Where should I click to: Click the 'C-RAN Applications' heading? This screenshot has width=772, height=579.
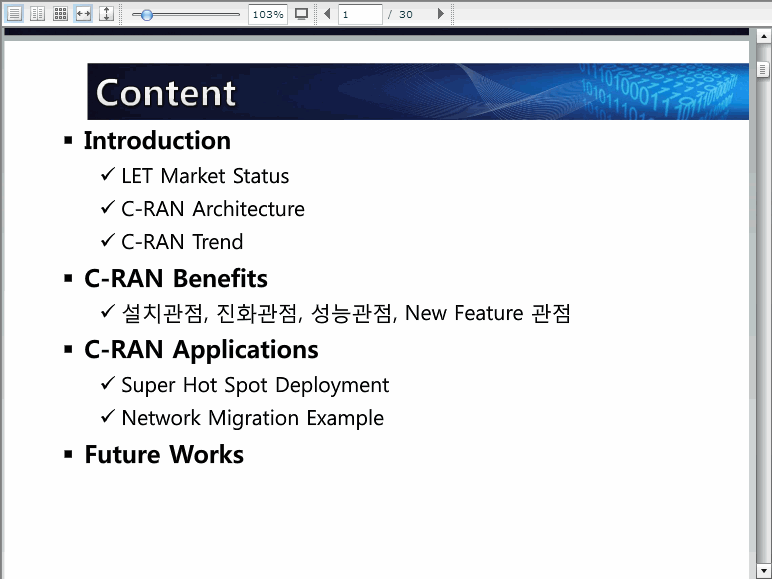(201, 351)
